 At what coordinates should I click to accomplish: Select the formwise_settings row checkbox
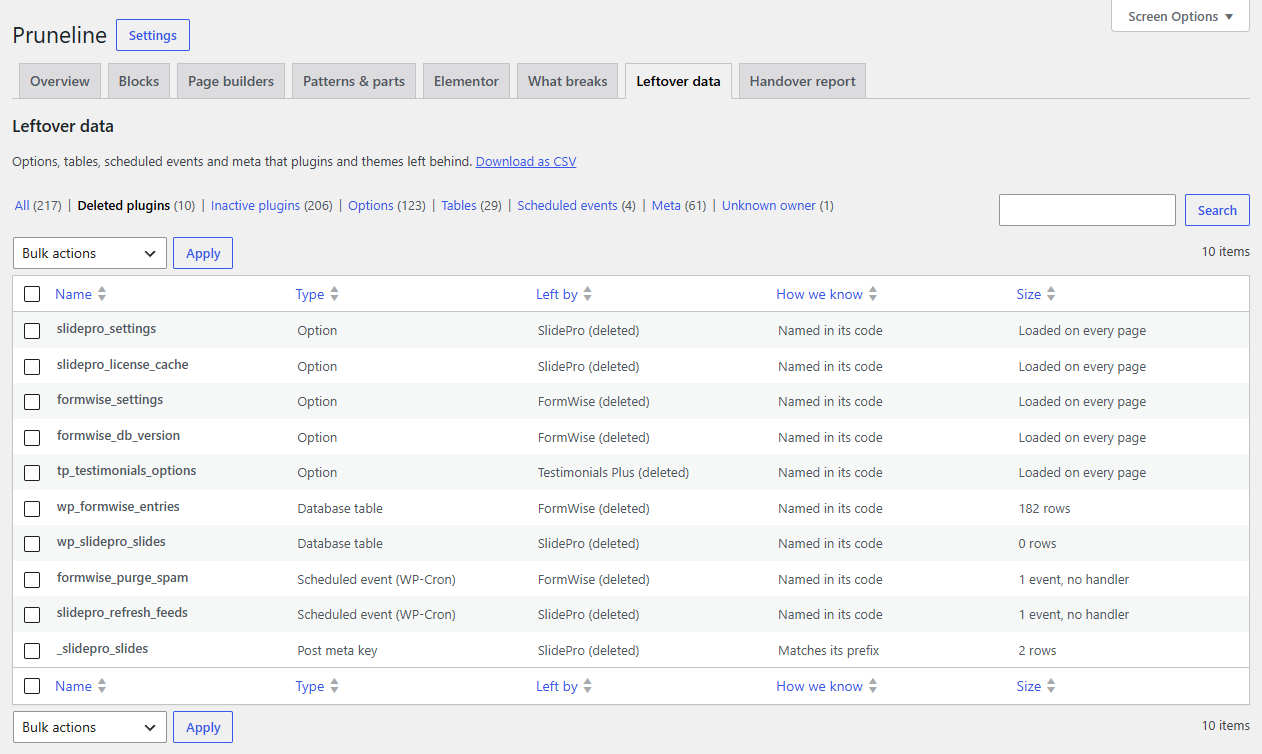(32, 402)
